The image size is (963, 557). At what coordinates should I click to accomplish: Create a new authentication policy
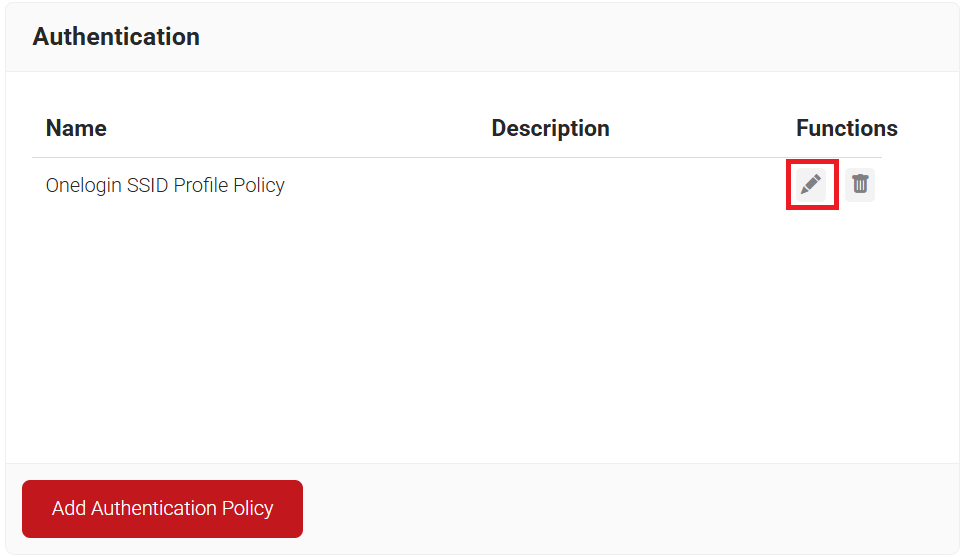tap(162, 508)
